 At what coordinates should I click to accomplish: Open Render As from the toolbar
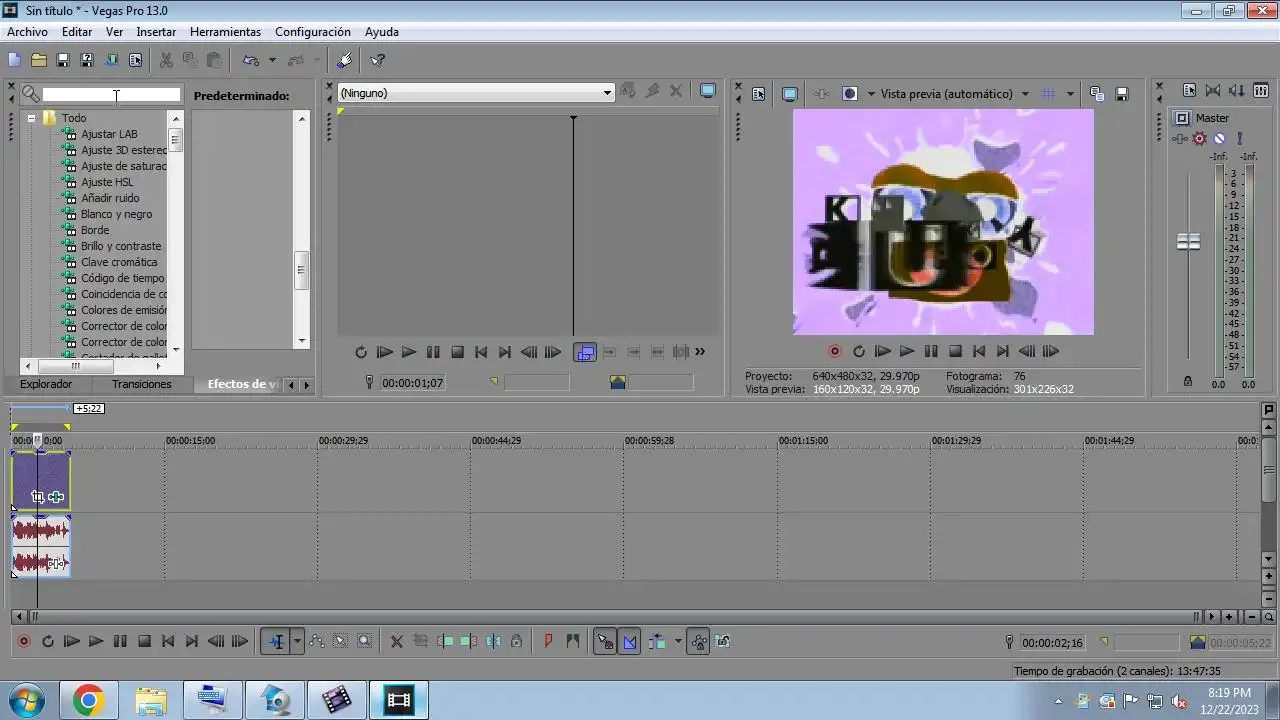(x=111, y=60)
